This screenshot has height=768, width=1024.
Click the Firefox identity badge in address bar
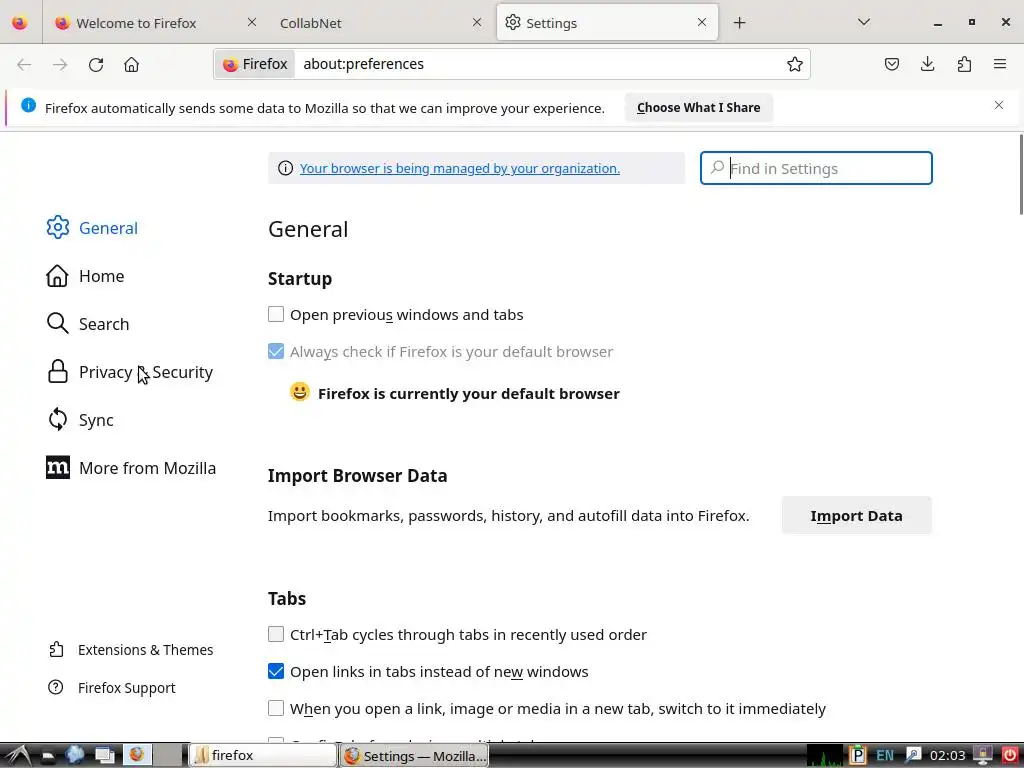tap(255, 64)
